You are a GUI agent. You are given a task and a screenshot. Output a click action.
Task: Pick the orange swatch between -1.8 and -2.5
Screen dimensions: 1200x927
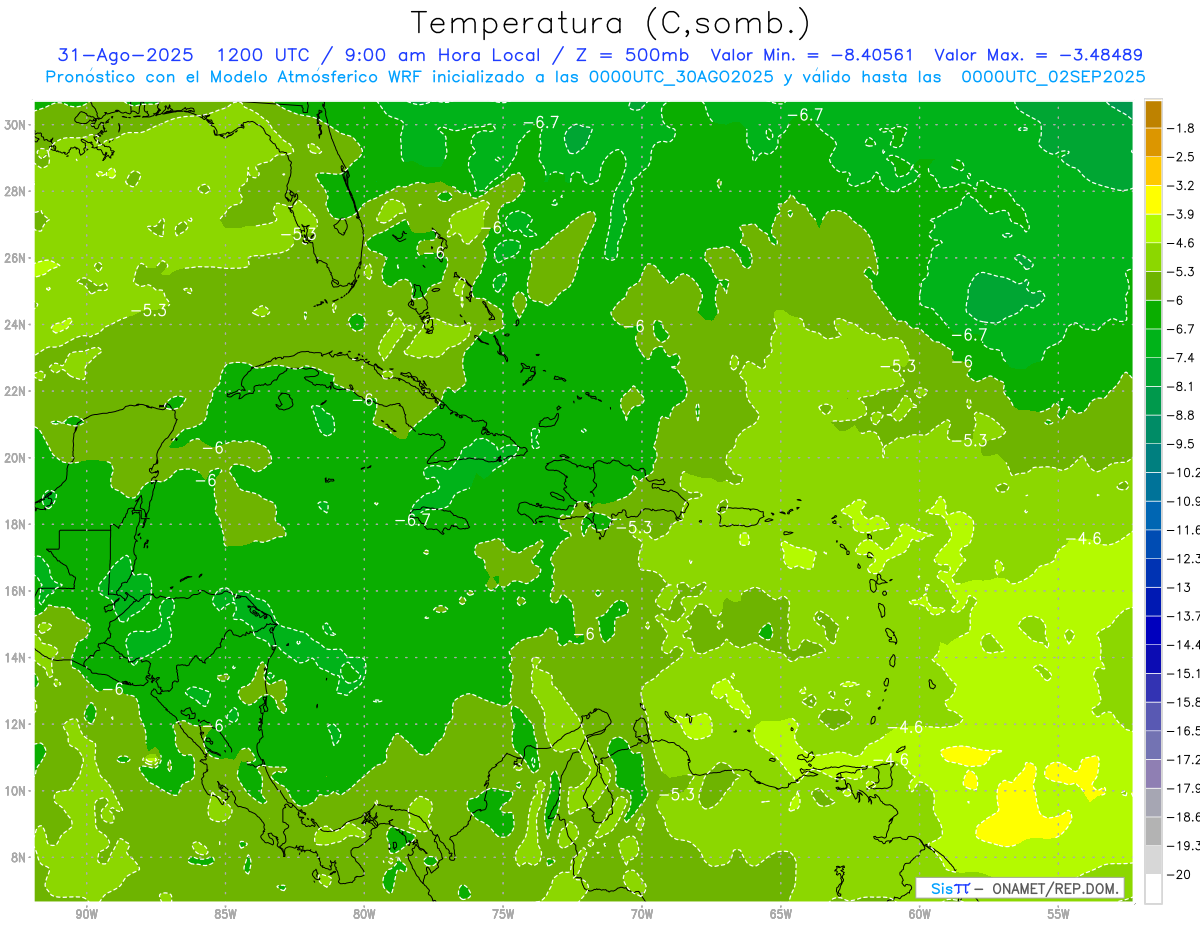[1154, 142]
